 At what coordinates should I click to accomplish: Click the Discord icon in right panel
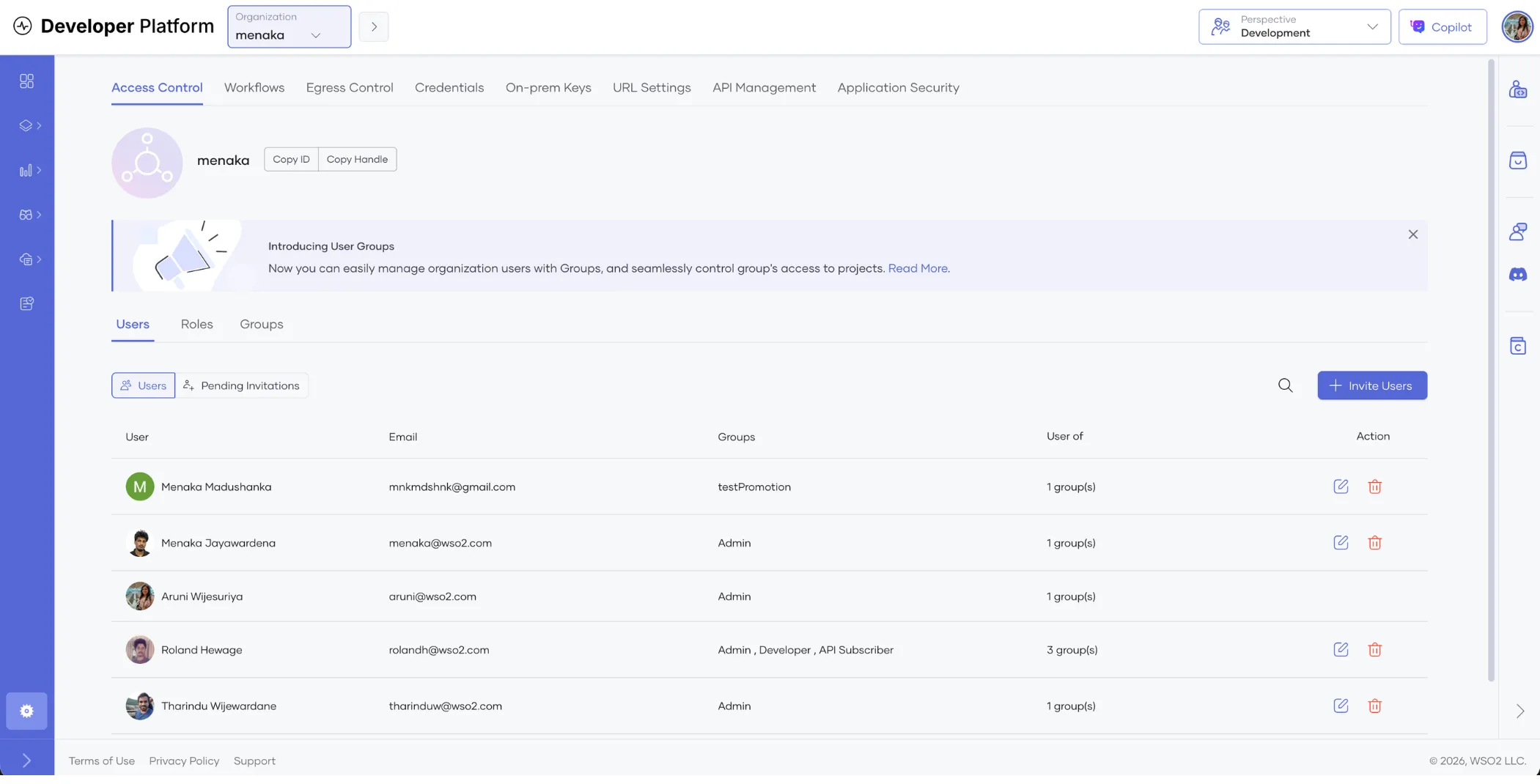(x=1517, y=275)
